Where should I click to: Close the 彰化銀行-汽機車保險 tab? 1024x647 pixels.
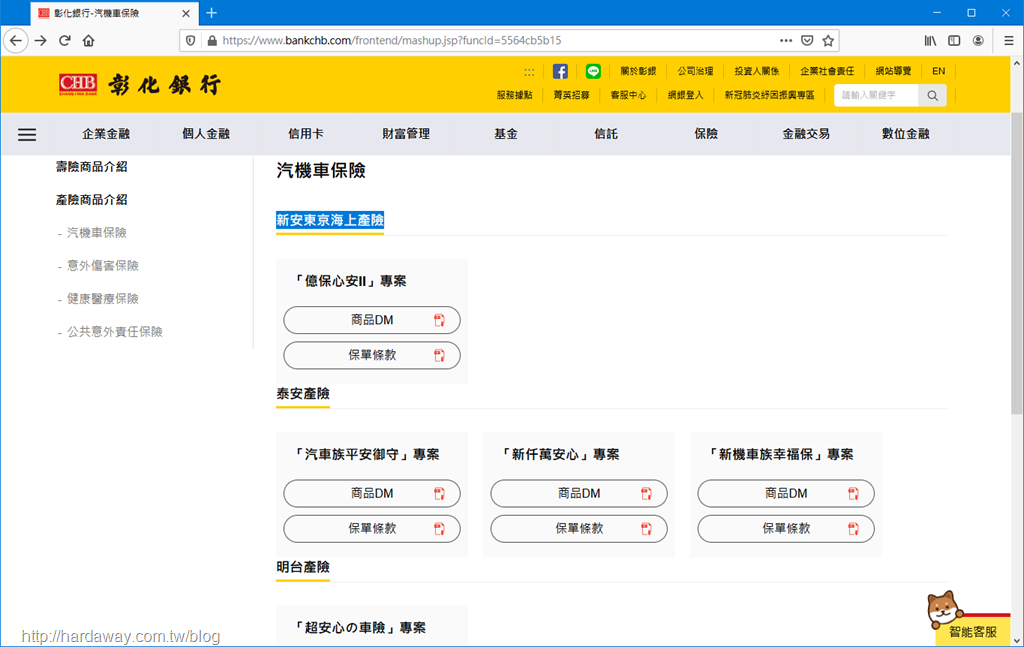(x=185, y=13)
